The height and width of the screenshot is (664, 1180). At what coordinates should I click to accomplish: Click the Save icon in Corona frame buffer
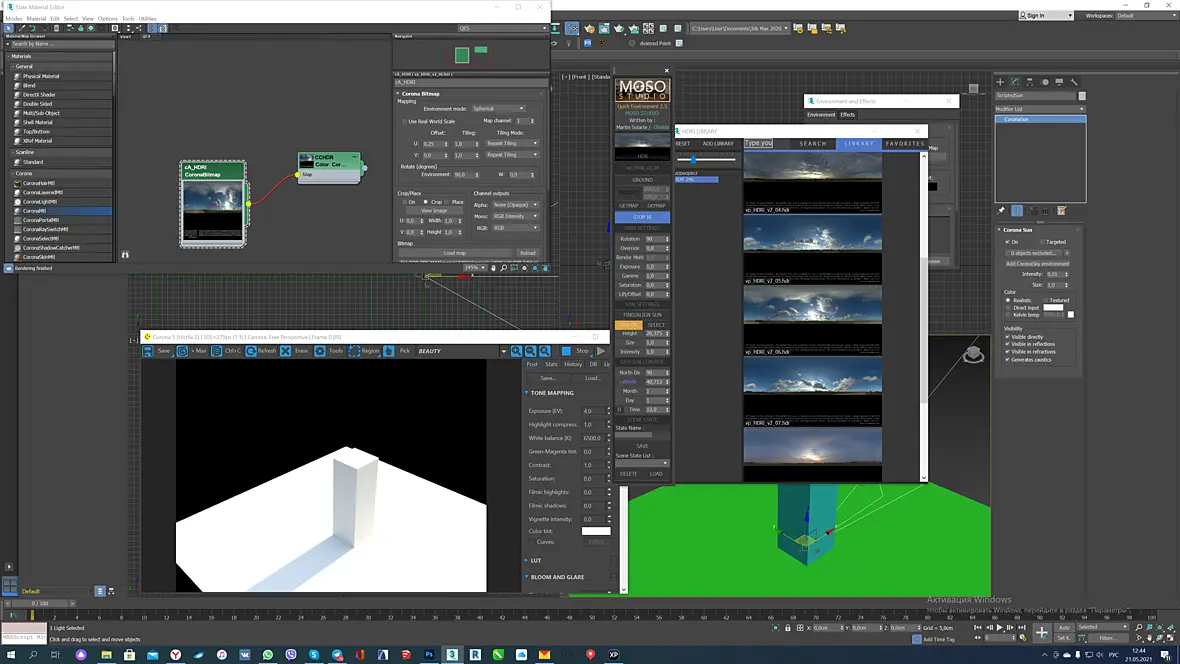coord(148,351)
